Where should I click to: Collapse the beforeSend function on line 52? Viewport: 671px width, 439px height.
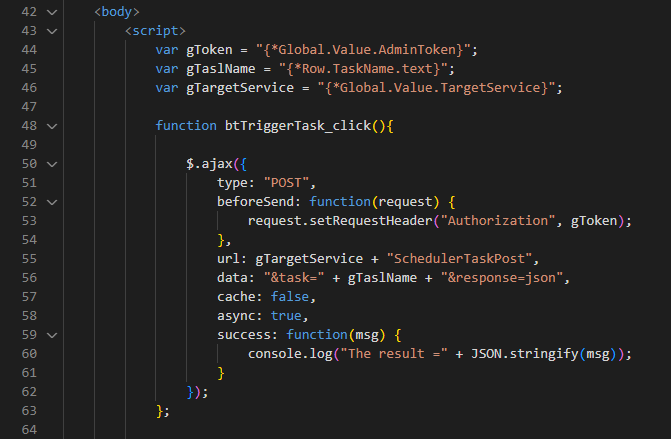point(52,202)
